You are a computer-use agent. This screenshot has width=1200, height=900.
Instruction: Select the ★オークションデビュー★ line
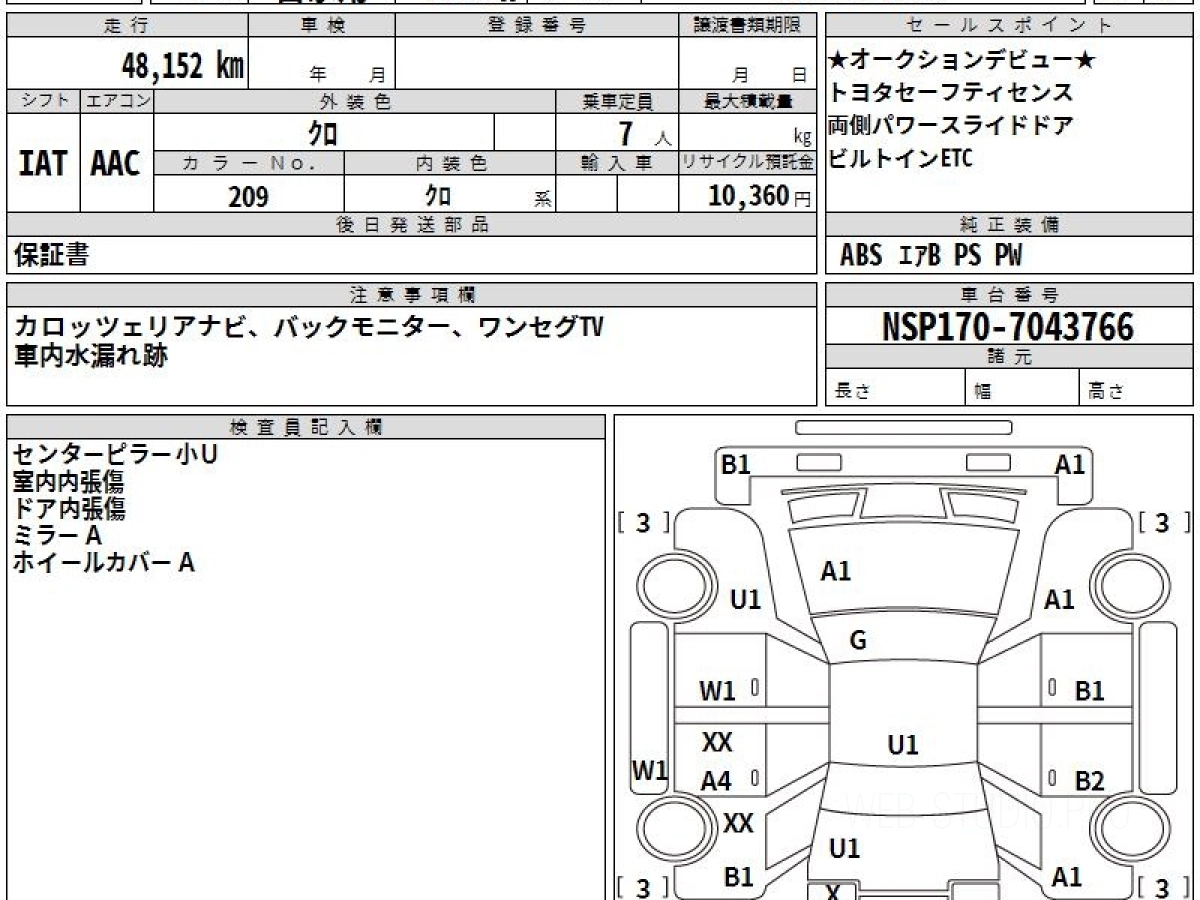pyautogui.click(x=962, y=61)
